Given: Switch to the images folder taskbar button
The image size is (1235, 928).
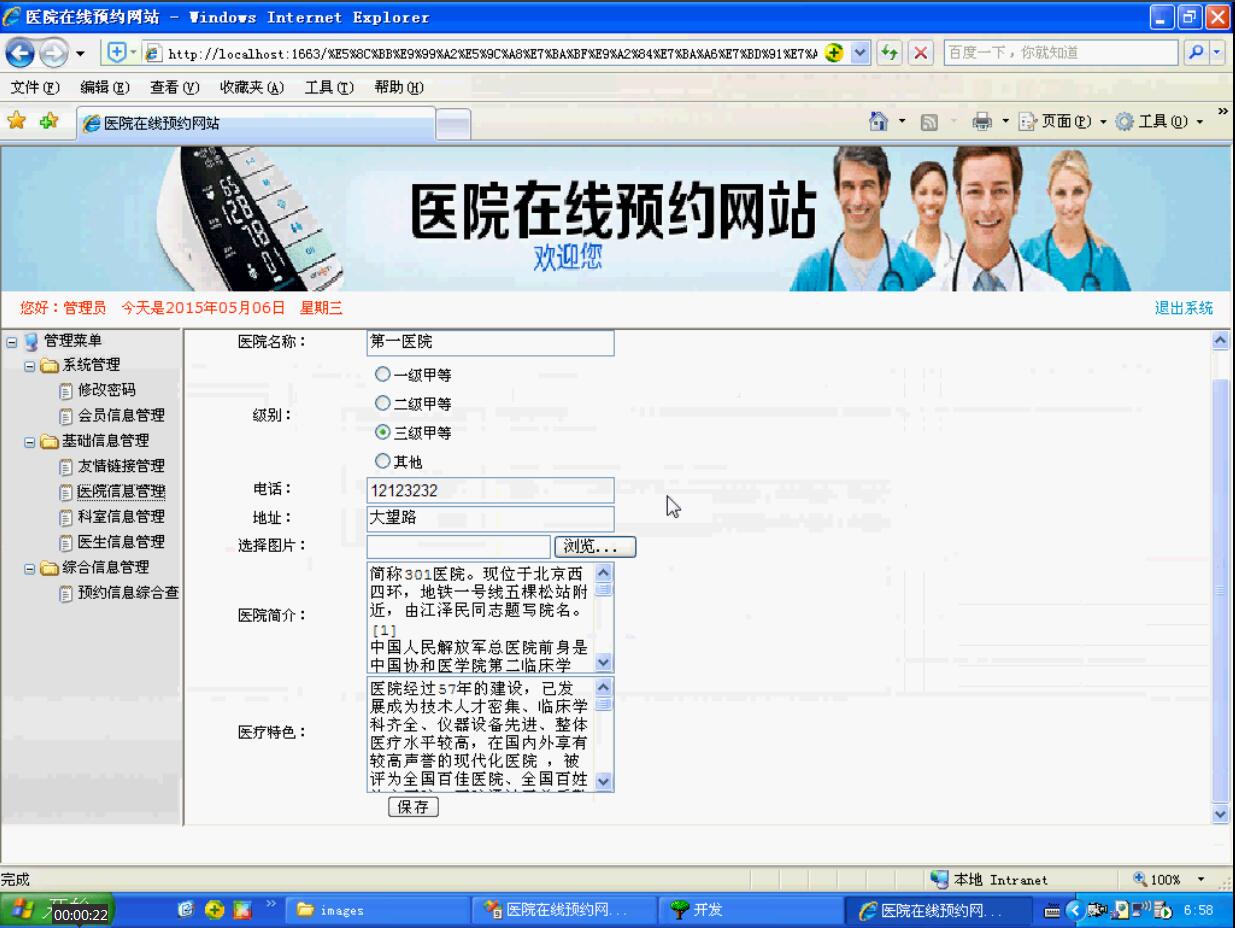Looking at the screenshot, I should 376,910.
